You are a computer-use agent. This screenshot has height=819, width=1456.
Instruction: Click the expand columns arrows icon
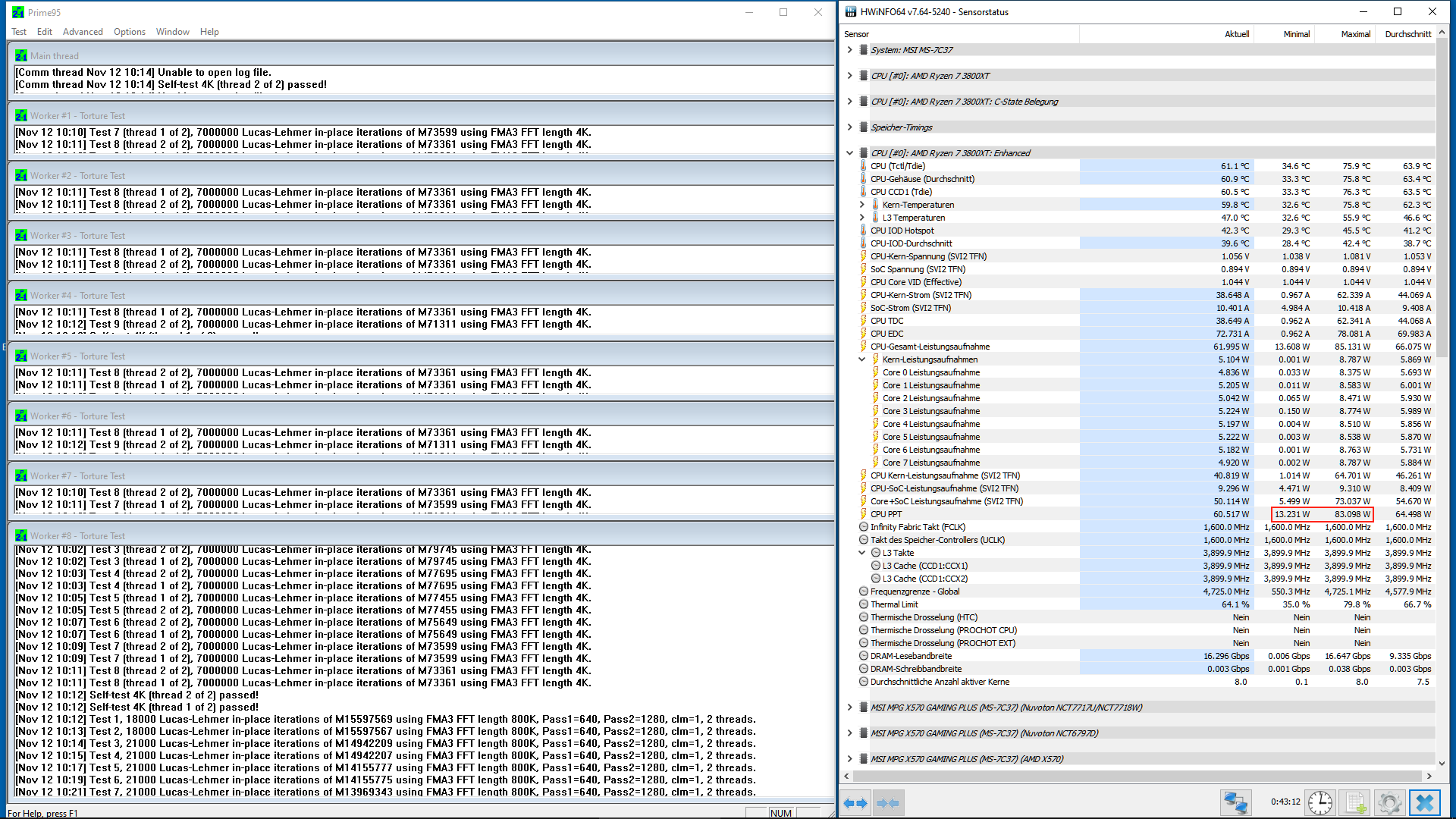click(x=855, y=802)
